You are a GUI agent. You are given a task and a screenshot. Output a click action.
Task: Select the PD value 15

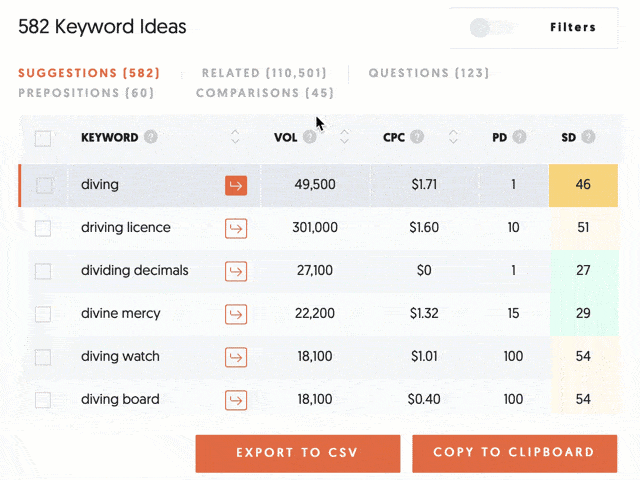[x=513, y=313]
